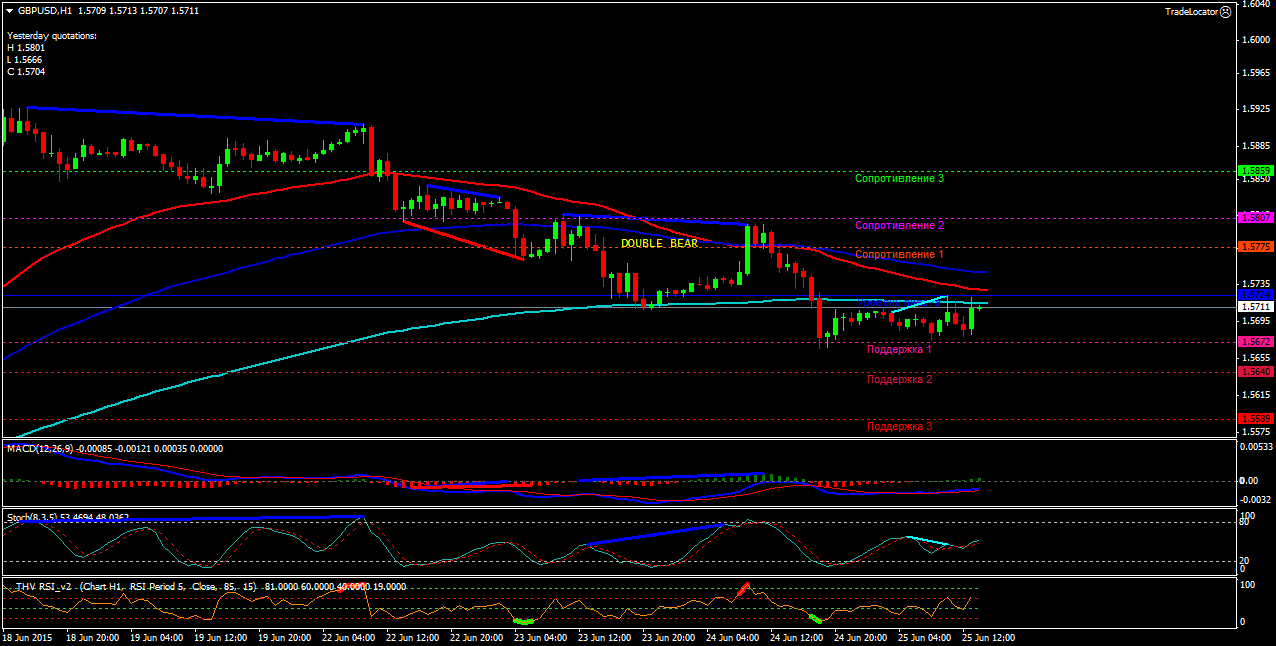The image size is (1276, 646).
Task: Click '18 Jun 20:00' on the time axis
Action: point(95,637)
